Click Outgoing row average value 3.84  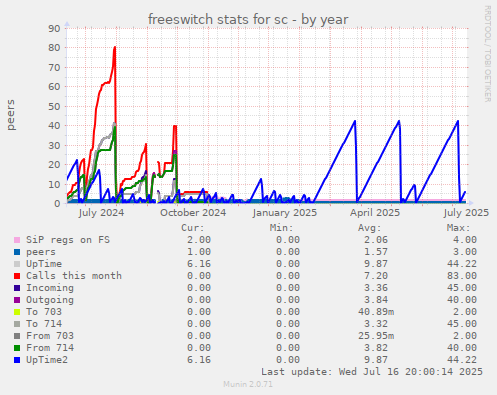(376, 300)
